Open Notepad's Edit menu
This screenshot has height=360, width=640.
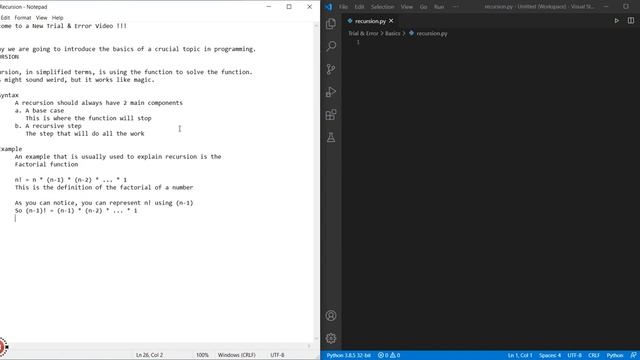5,18
